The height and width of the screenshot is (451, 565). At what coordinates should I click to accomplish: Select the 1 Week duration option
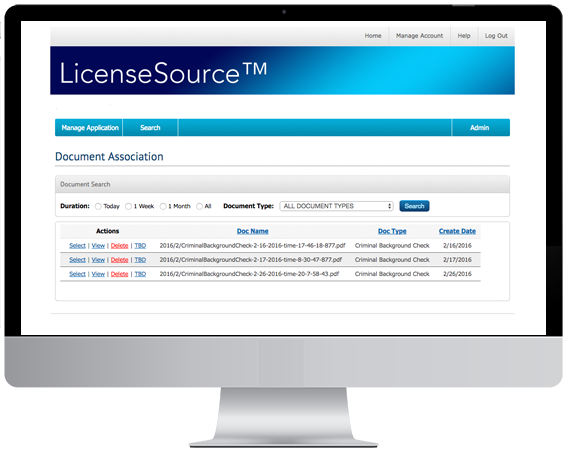click(128, 206)
